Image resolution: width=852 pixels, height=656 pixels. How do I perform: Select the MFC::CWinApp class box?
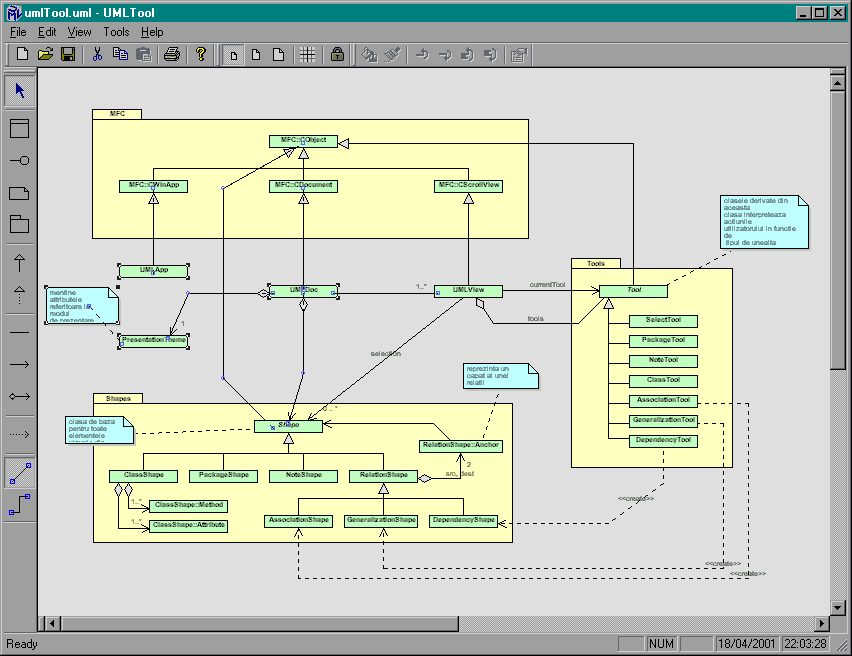[153, 186]
